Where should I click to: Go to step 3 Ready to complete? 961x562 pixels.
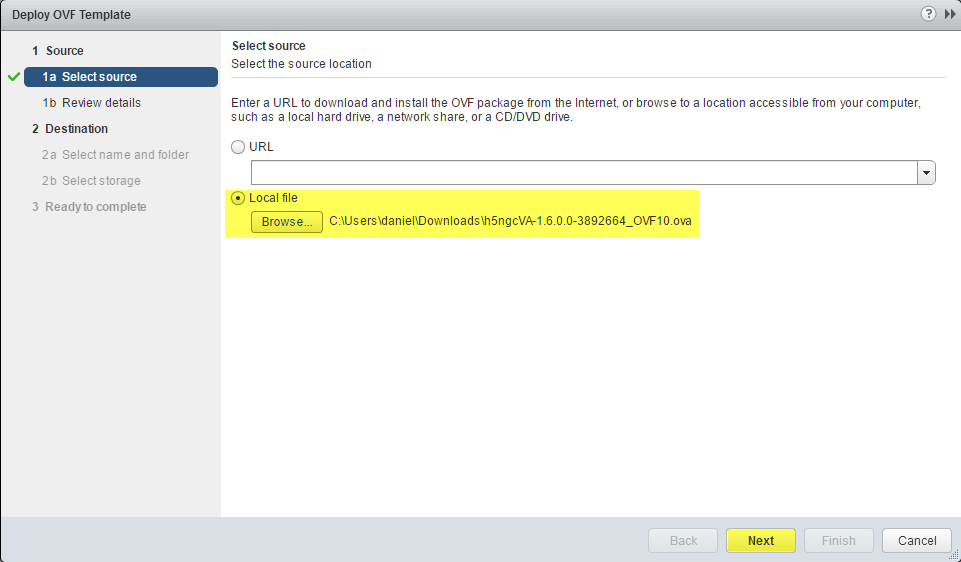(89, 207)
